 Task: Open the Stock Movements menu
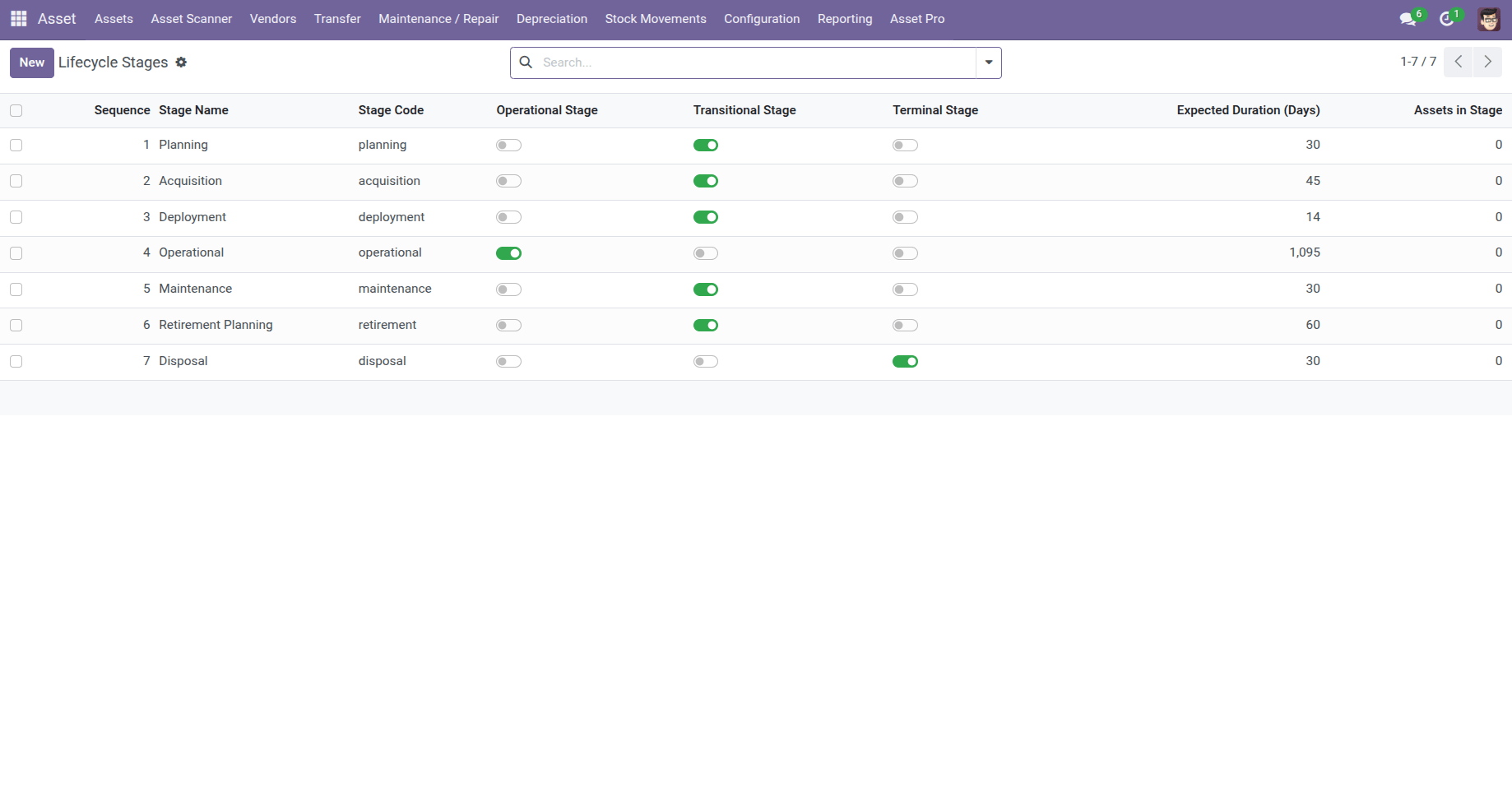pos(656,19)
